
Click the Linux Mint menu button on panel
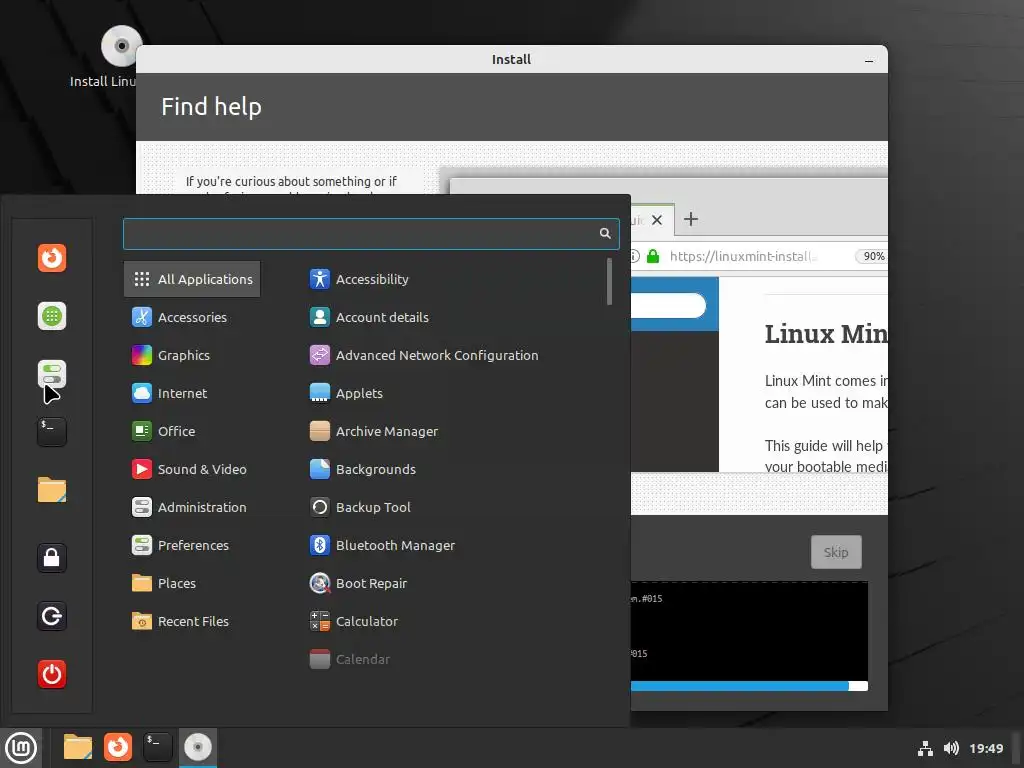(21, 748)
